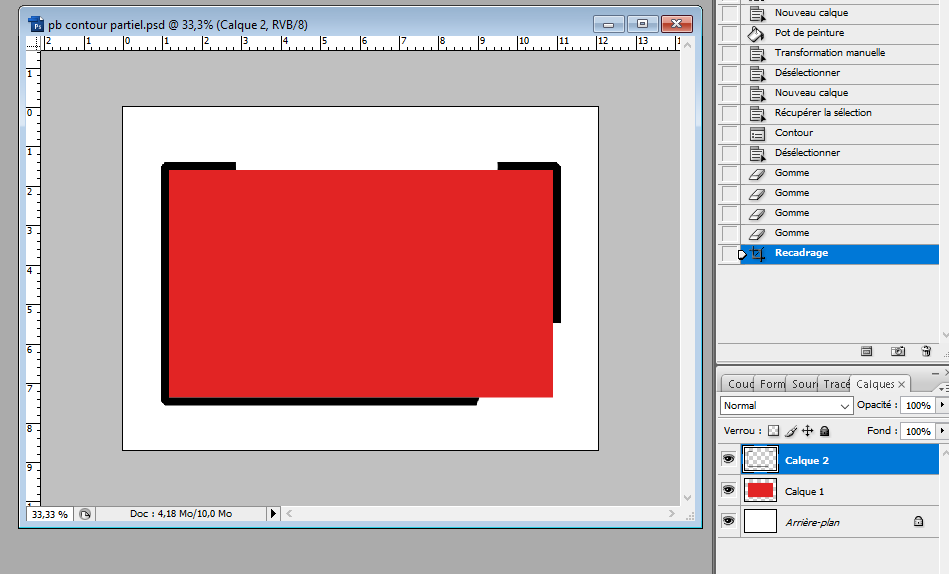Image resolution: width=949 pixels, height=574 pixels.
Task: Click the Récupérer la sélection state icon
Action: point(757,113)
